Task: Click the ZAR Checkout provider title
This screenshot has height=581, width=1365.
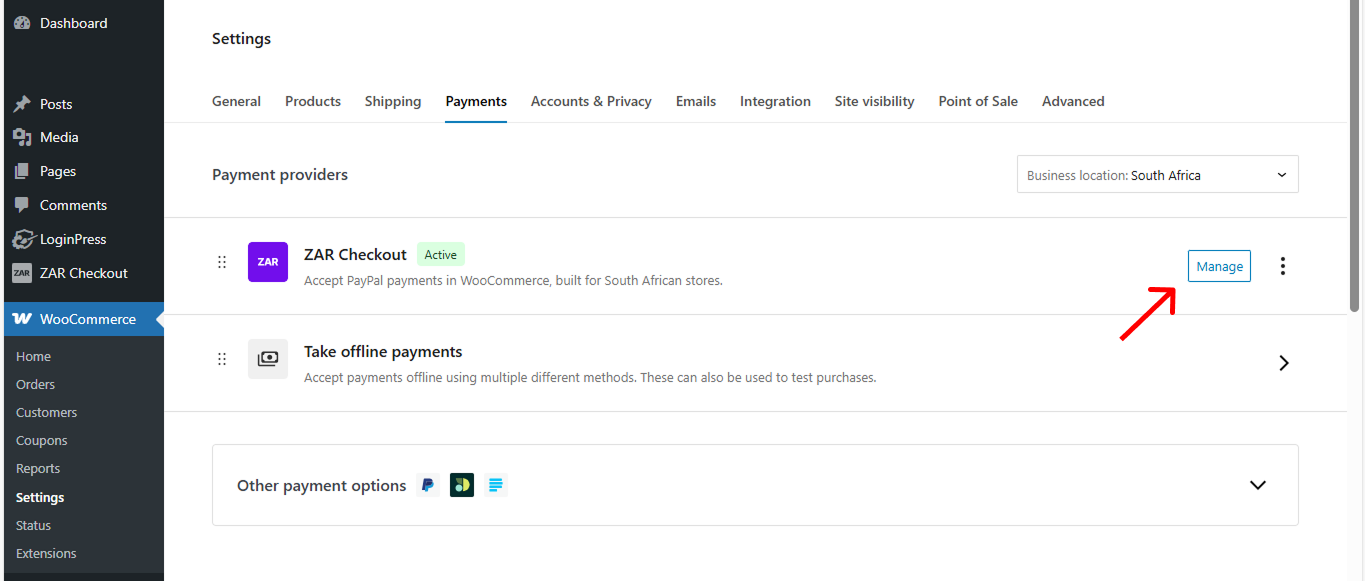Action: tap(355, 254)
